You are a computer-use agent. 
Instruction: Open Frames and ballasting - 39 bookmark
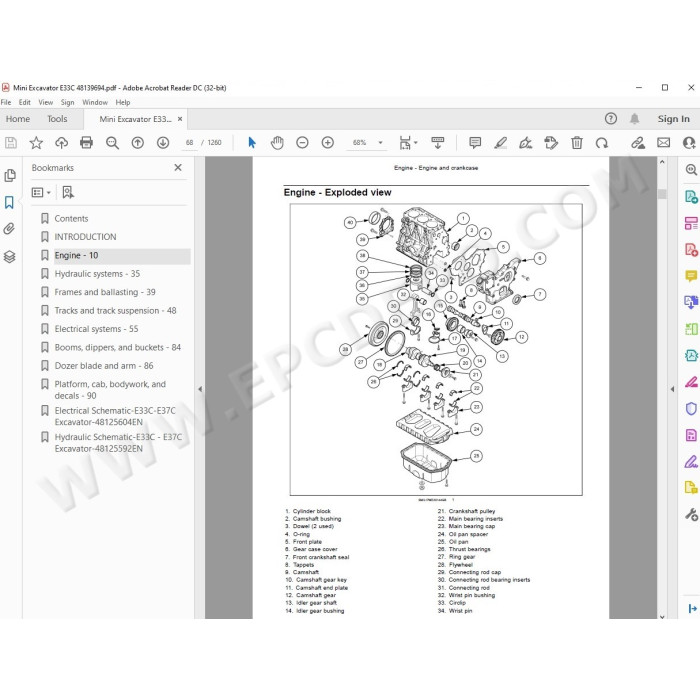coord(105,292)
